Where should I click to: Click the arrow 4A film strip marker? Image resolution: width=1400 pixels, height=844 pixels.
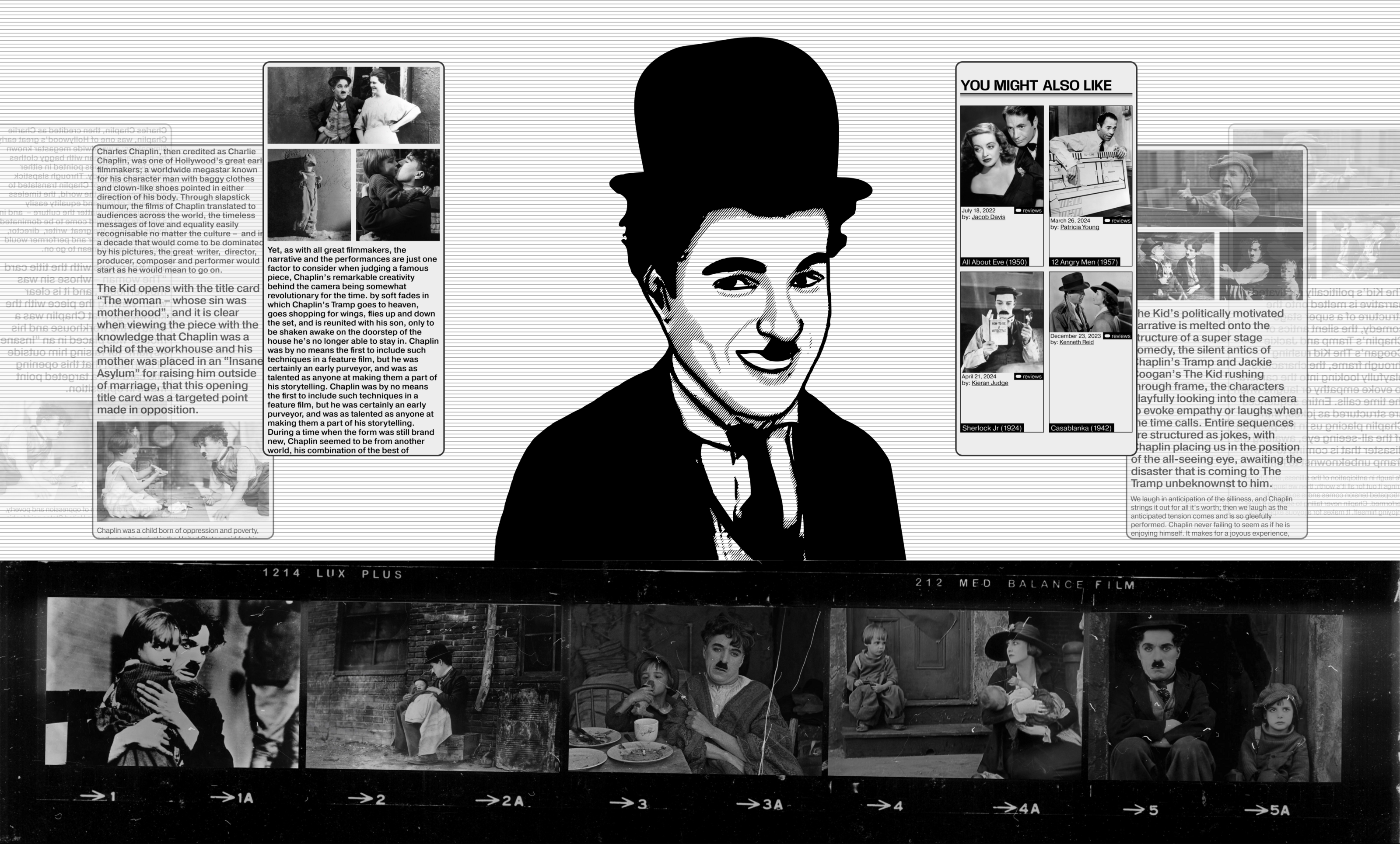[x=1017, y=808]
